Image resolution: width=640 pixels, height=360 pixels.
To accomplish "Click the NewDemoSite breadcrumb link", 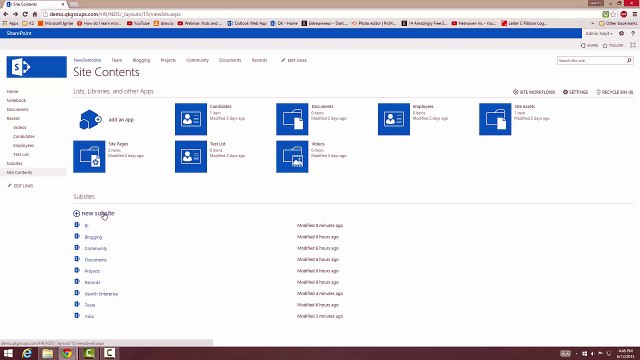I will 87,60.
